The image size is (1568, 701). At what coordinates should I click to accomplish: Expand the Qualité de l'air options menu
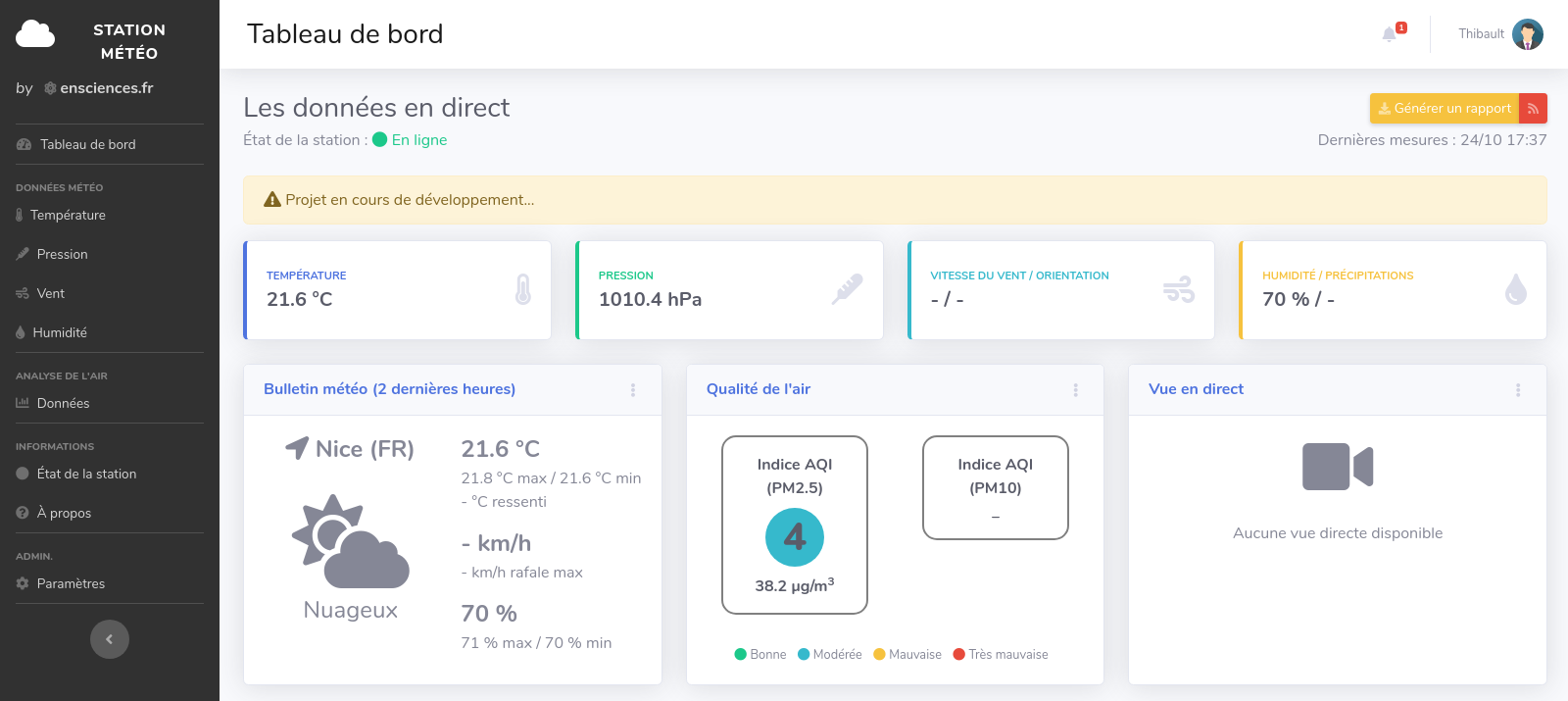click(x=1075, y=390)
